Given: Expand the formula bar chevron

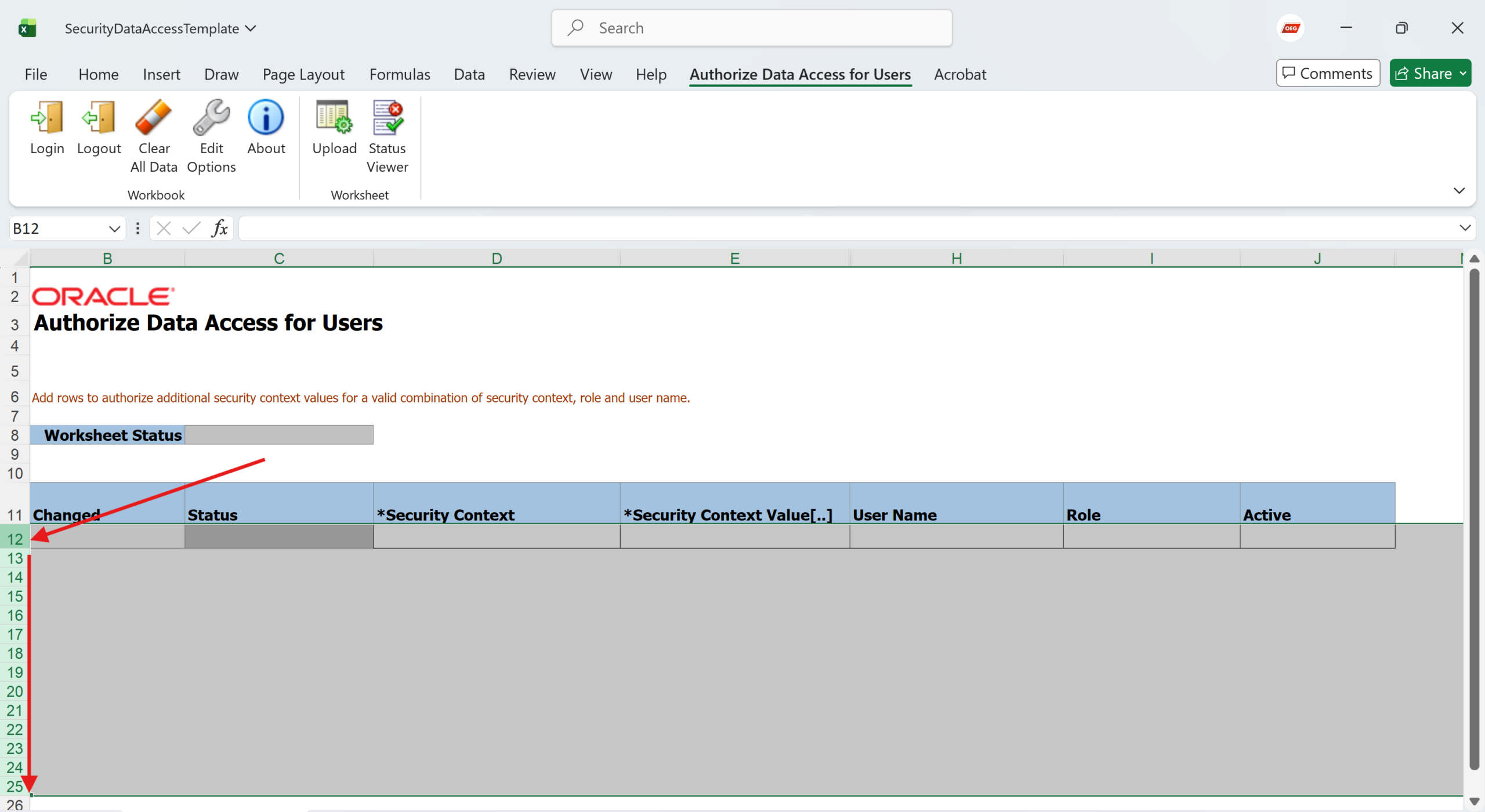Looking at the screenshot, I should click(1465, 228).
